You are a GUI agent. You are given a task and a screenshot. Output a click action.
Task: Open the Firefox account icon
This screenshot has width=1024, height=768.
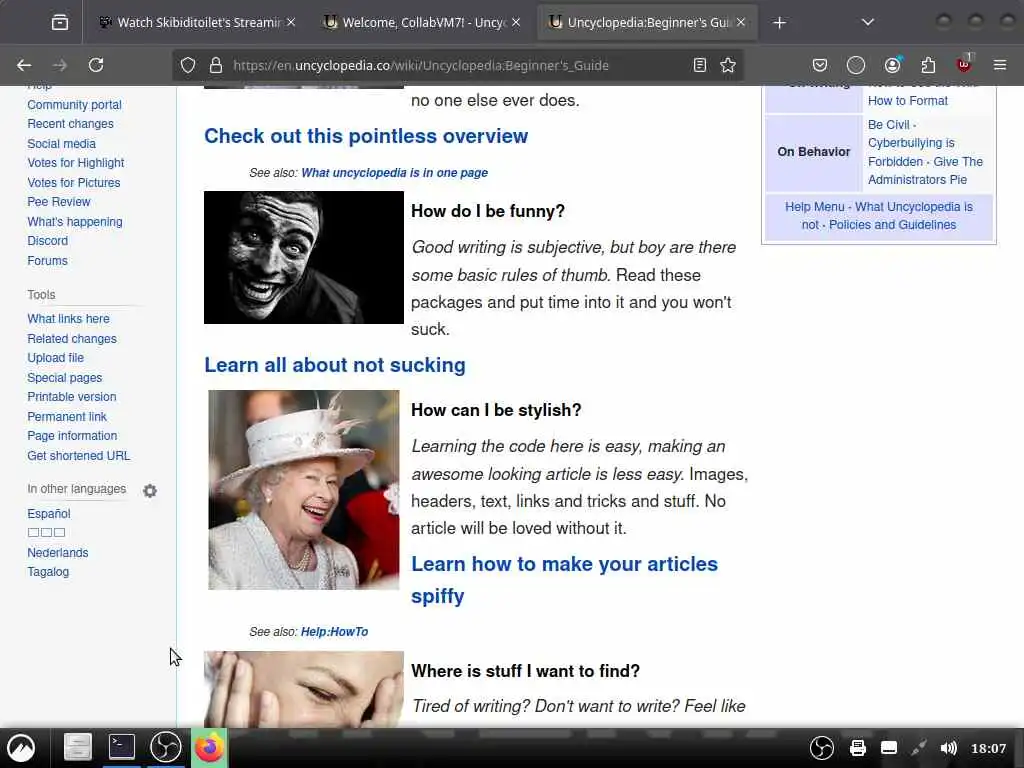[892, 65]
